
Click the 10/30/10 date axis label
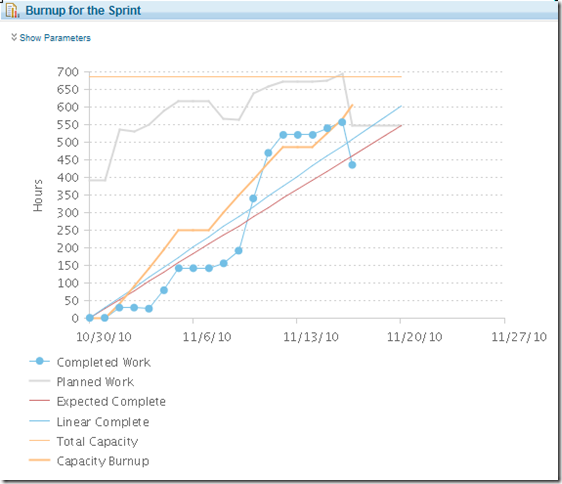[x=104, y=337]
